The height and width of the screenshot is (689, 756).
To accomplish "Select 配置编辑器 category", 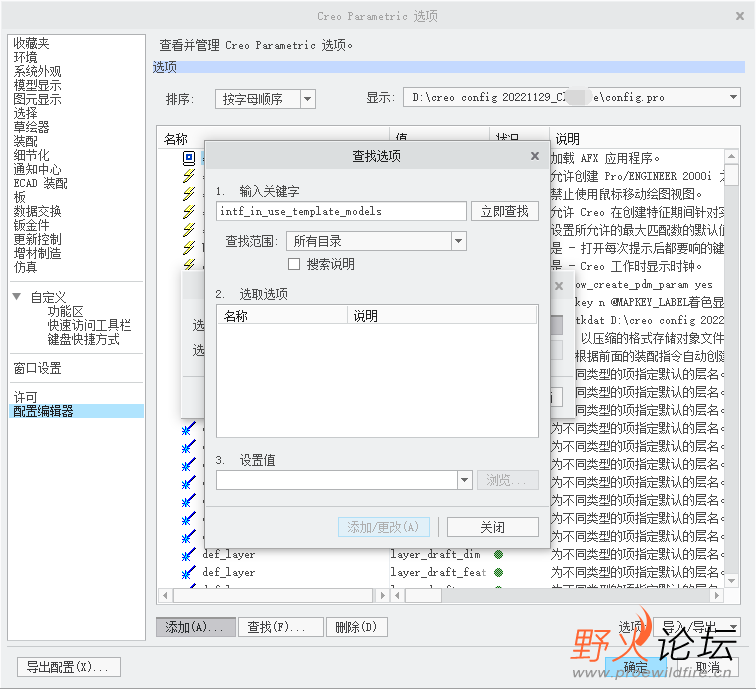I will coord(76,411).
